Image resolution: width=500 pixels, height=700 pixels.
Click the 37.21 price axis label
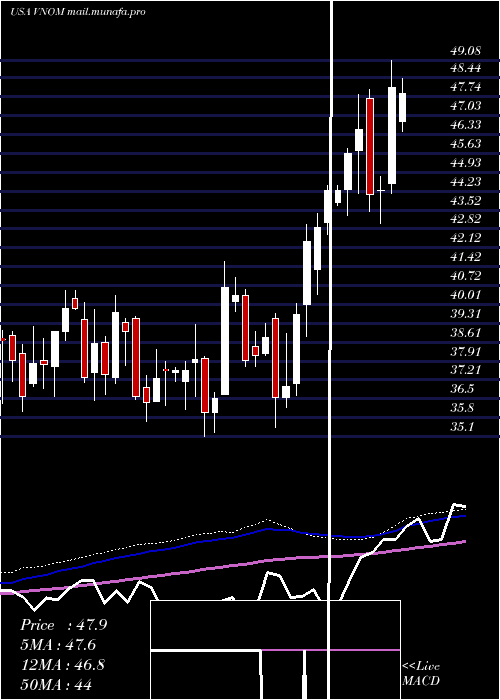pyautogui.click(x=466, y=370)
